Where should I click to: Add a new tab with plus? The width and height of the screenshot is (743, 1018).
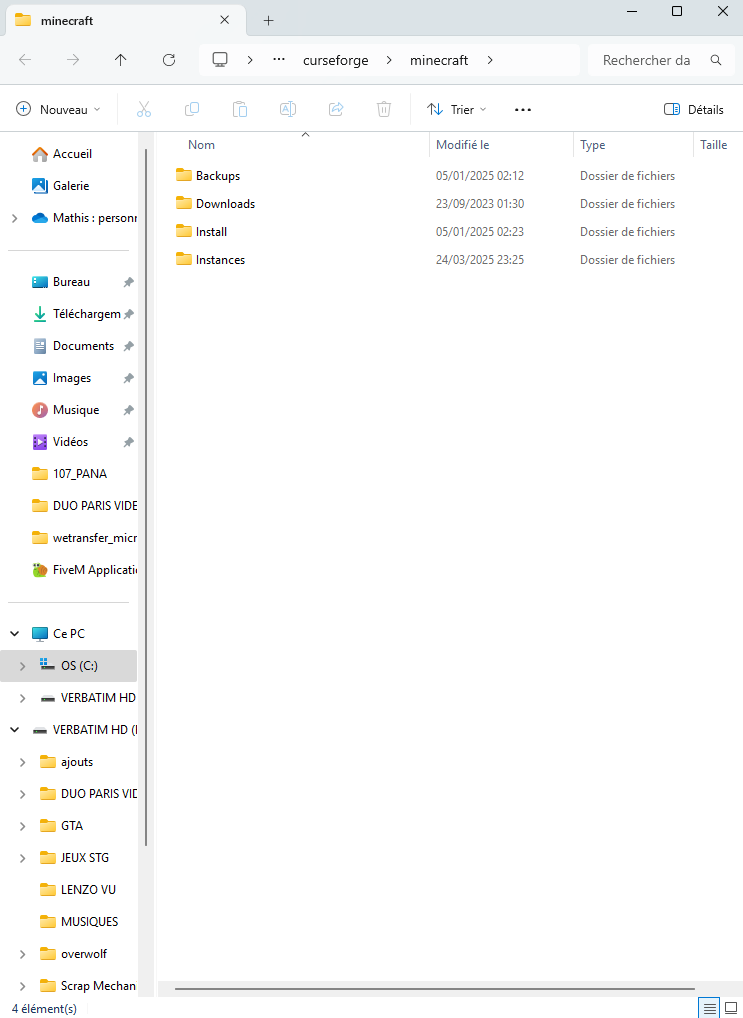(x=268, y=21)
